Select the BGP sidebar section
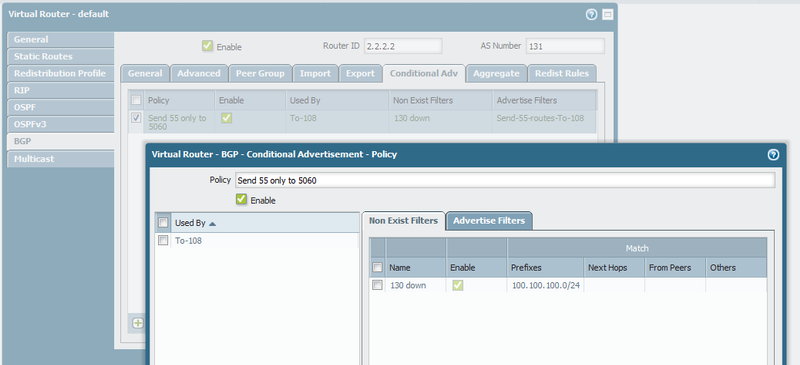Screen dimensions: 800x365 pyautogui.click(x=61, y=141)
